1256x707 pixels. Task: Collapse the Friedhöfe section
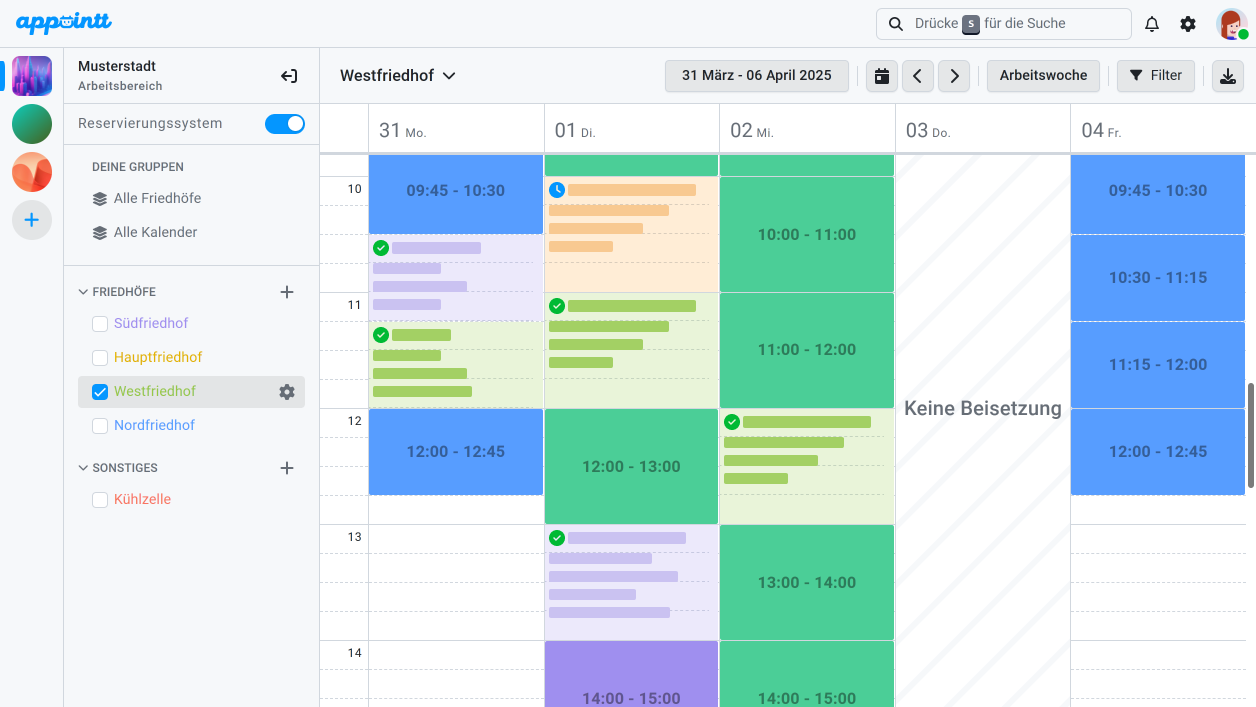click(x=83, y=292)
